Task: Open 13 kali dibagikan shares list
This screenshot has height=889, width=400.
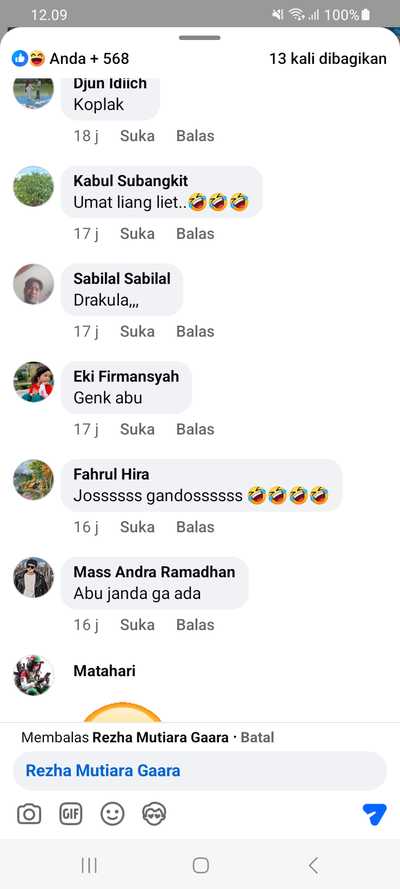Action: 328,58
